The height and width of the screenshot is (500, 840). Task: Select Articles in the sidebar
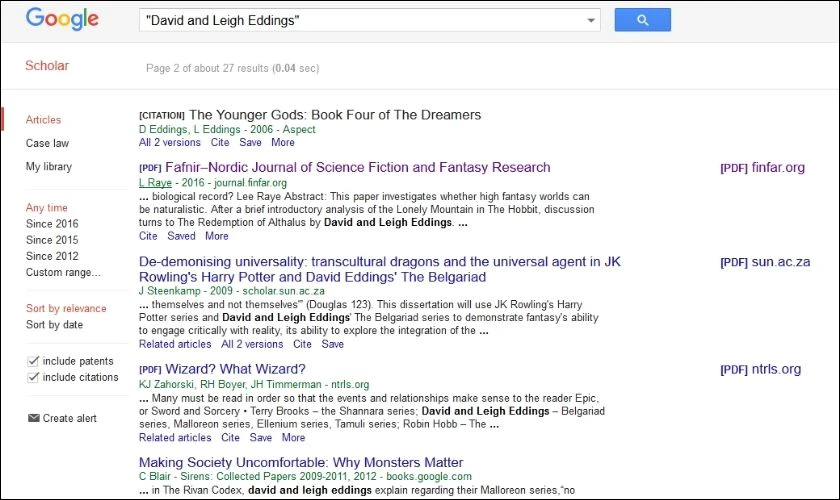pos(43,120)
